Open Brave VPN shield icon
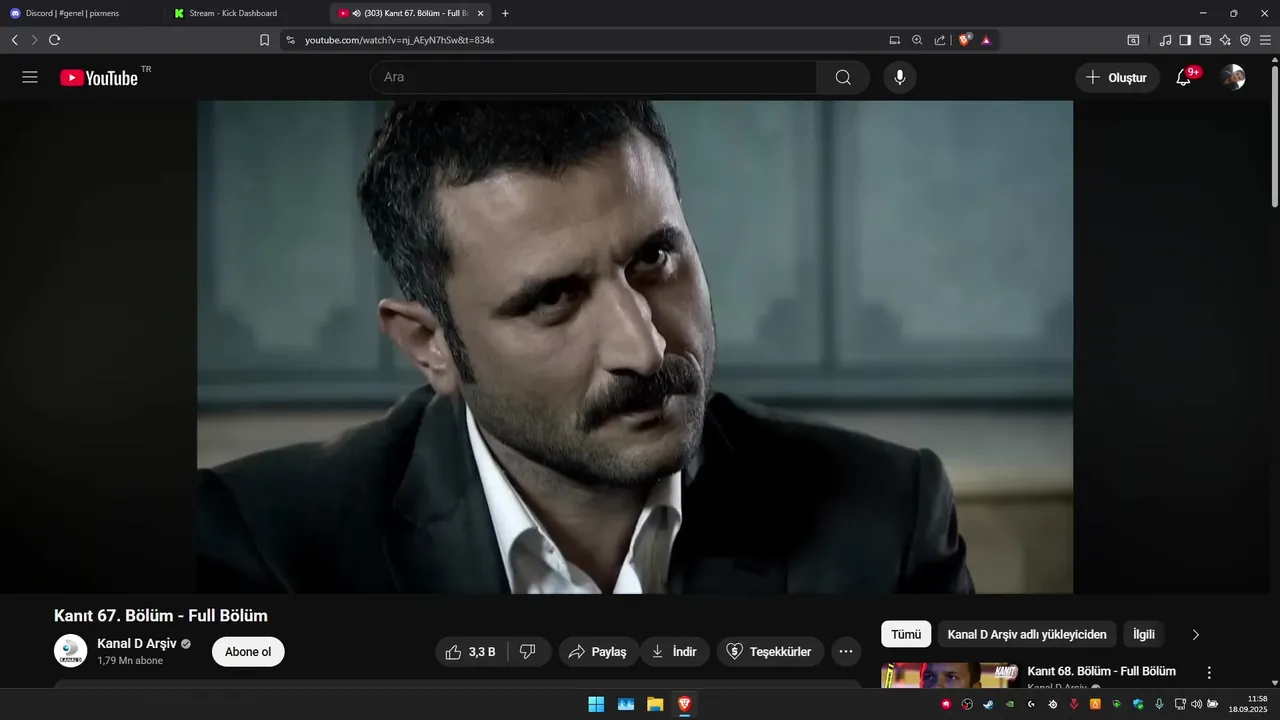The width and height of the screenshot is (1280, 720). [x=1245, y=40]
